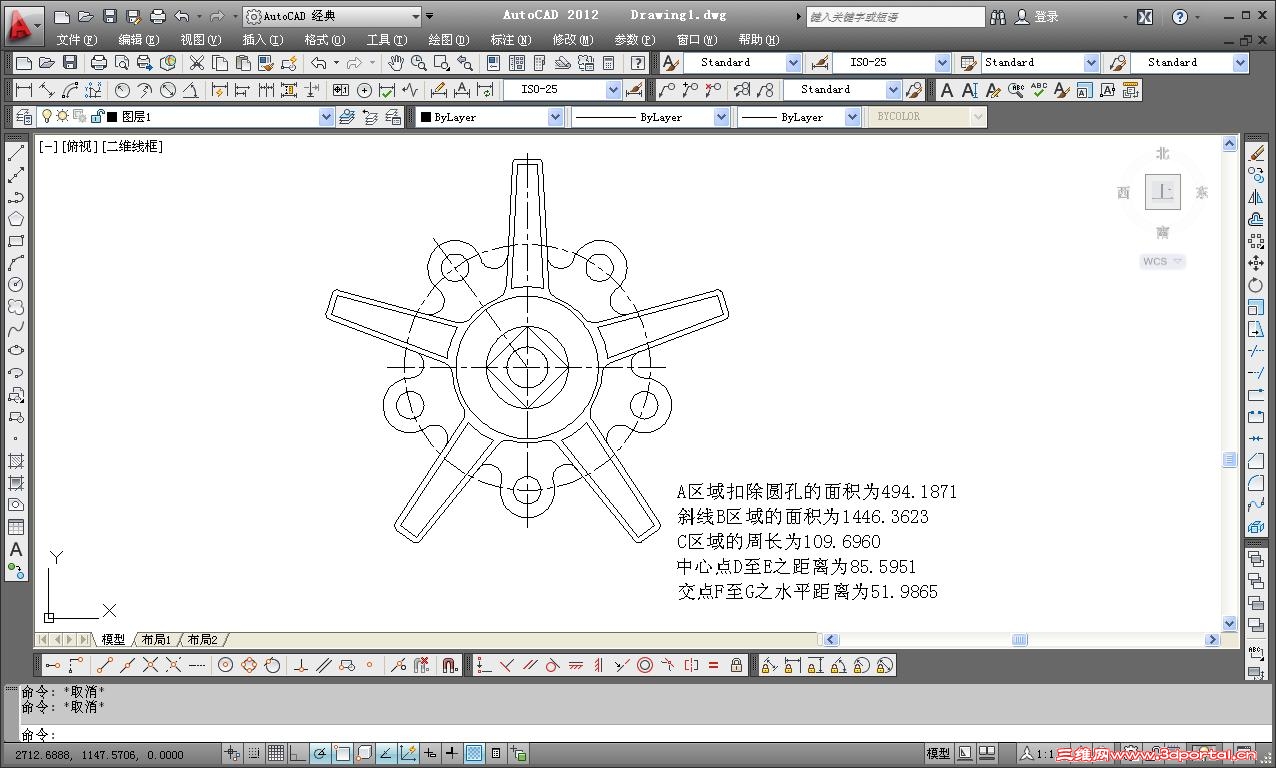Activate the Pan hand tool
This screenshot has height=768, width=1276.
coord(396,62)
